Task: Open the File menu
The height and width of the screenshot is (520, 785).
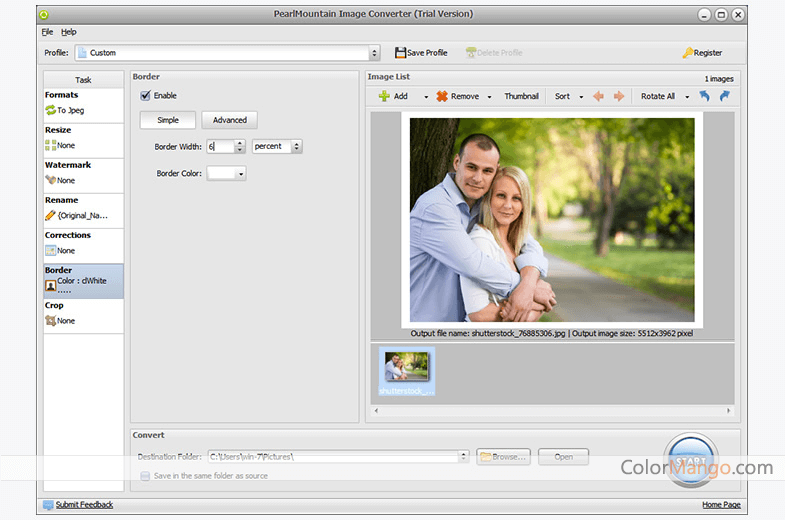Action: coord(47,32)
